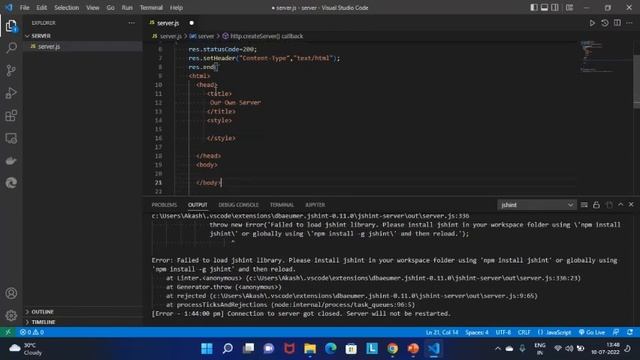
Task: Open Windows Start button on taskbar
Action: click(207, 348)
